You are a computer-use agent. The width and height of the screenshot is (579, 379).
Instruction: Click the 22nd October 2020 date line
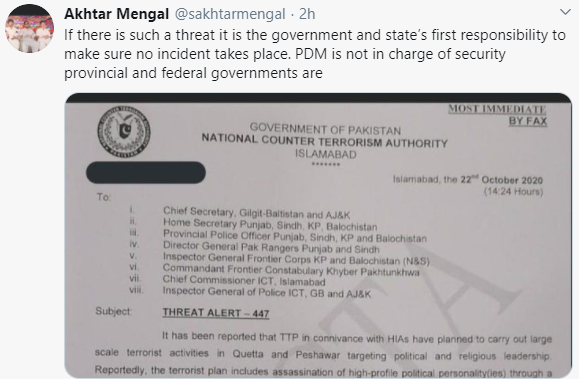tap(467, 180)
